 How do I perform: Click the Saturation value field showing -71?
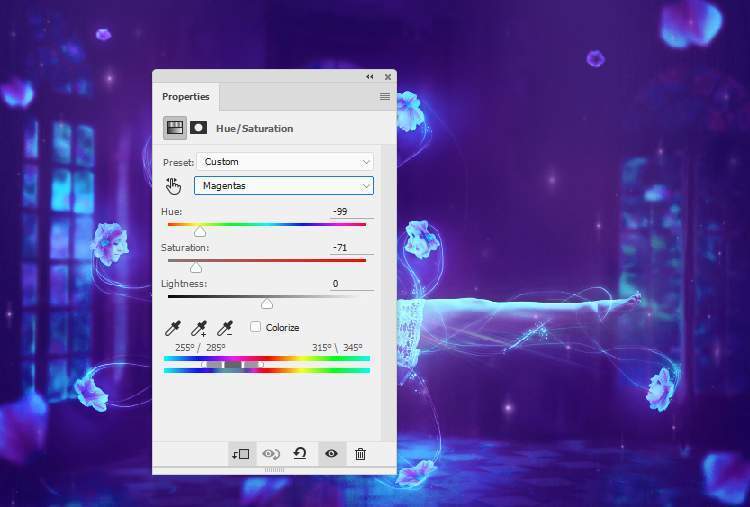click(352, 248)
